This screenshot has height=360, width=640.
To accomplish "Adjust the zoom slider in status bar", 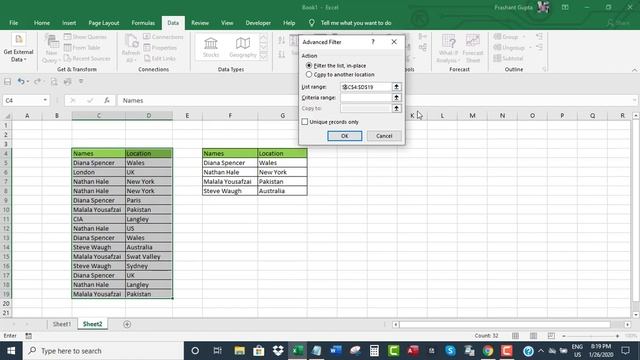I will click(591, 336).
